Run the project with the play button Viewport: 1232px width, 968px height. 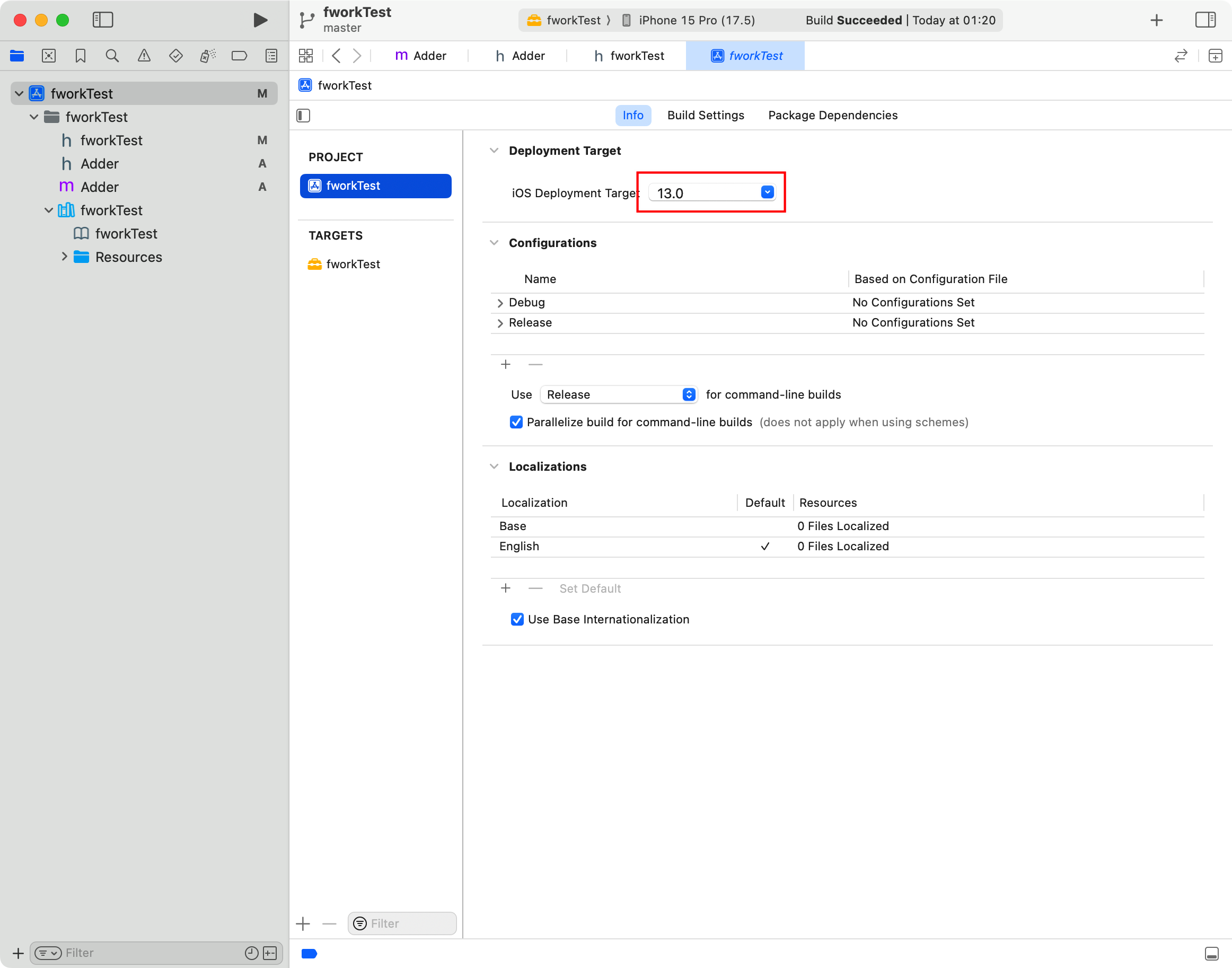click(x=260, y=20)
